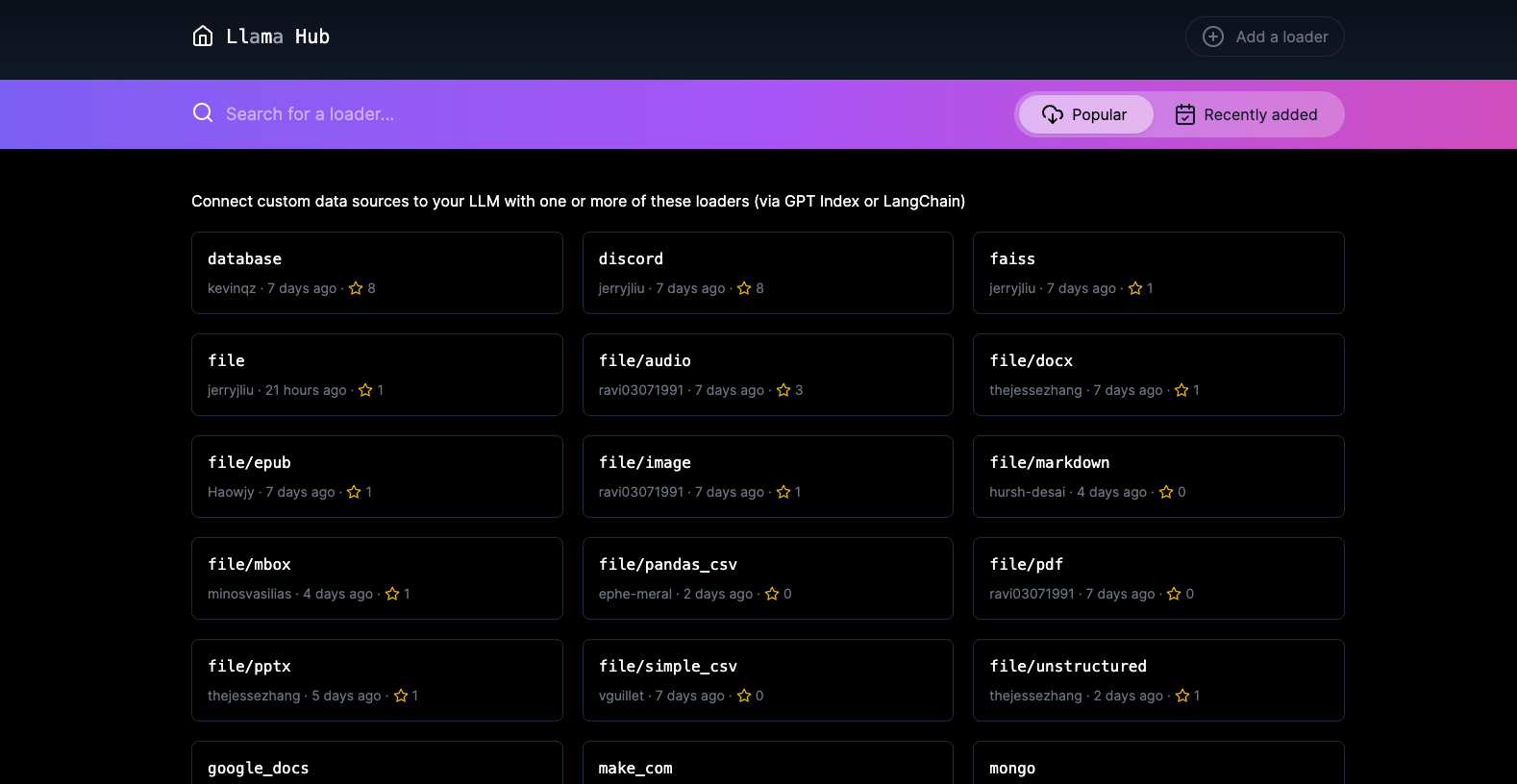Click author kevinqz on the database card
The height and width of the screenshot is (784, 1517).
[x=232, y=288]
